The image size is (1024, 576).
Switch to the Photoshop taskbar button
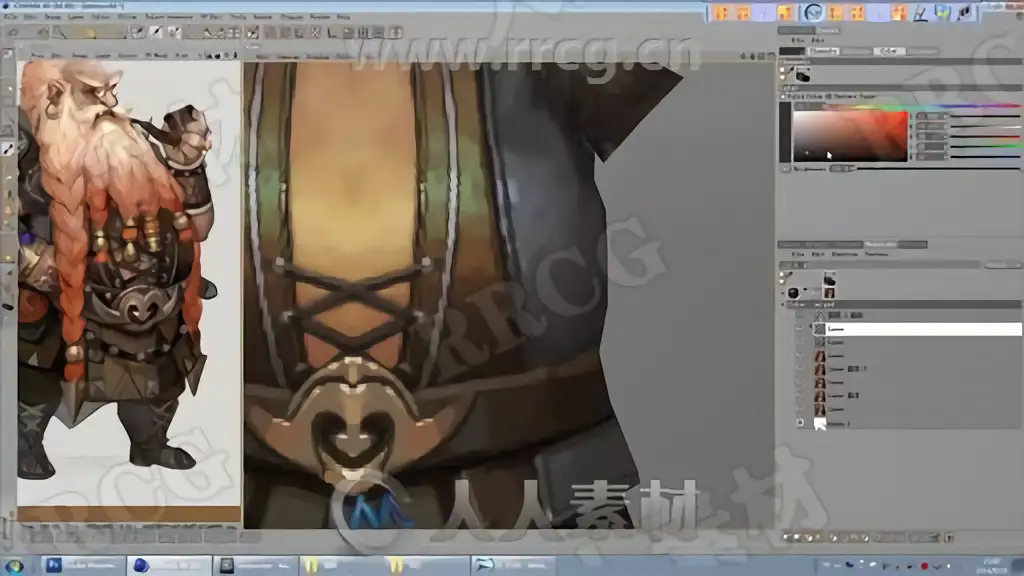coord(84,566)
